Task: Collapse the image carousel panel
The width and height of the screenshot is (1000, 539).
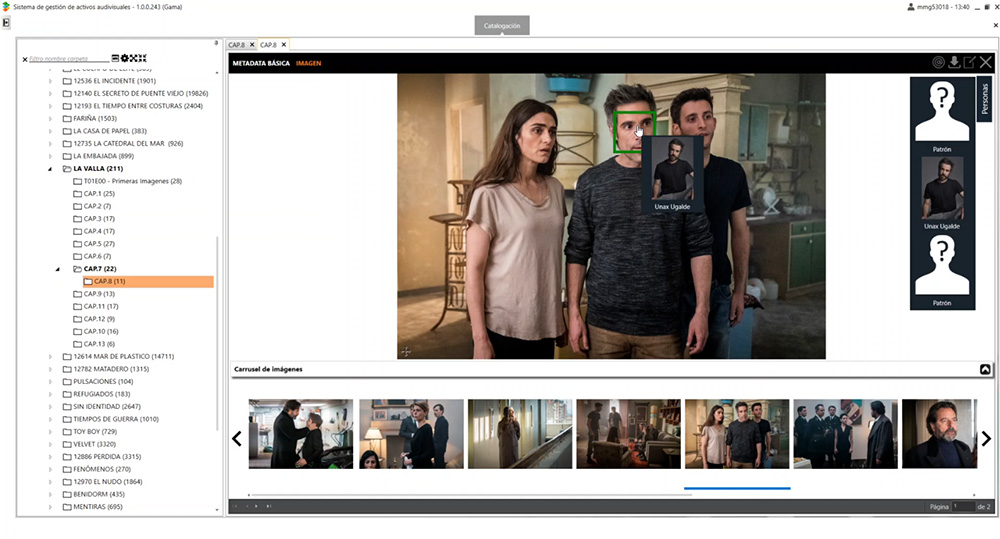Action: tap(985, 369)
